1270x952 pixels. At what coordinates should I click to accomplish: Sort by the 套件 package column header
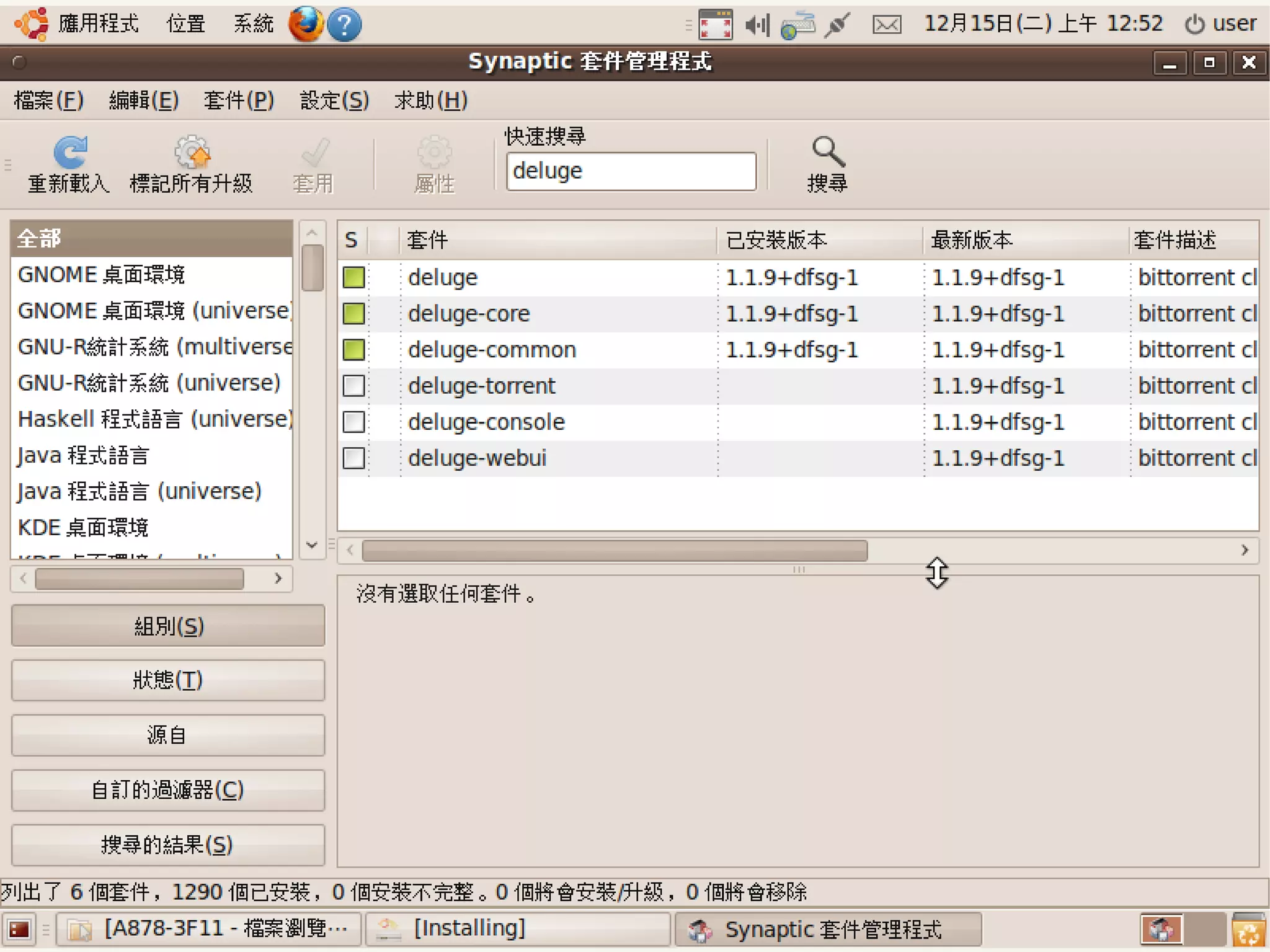click(x=557, y=239)
